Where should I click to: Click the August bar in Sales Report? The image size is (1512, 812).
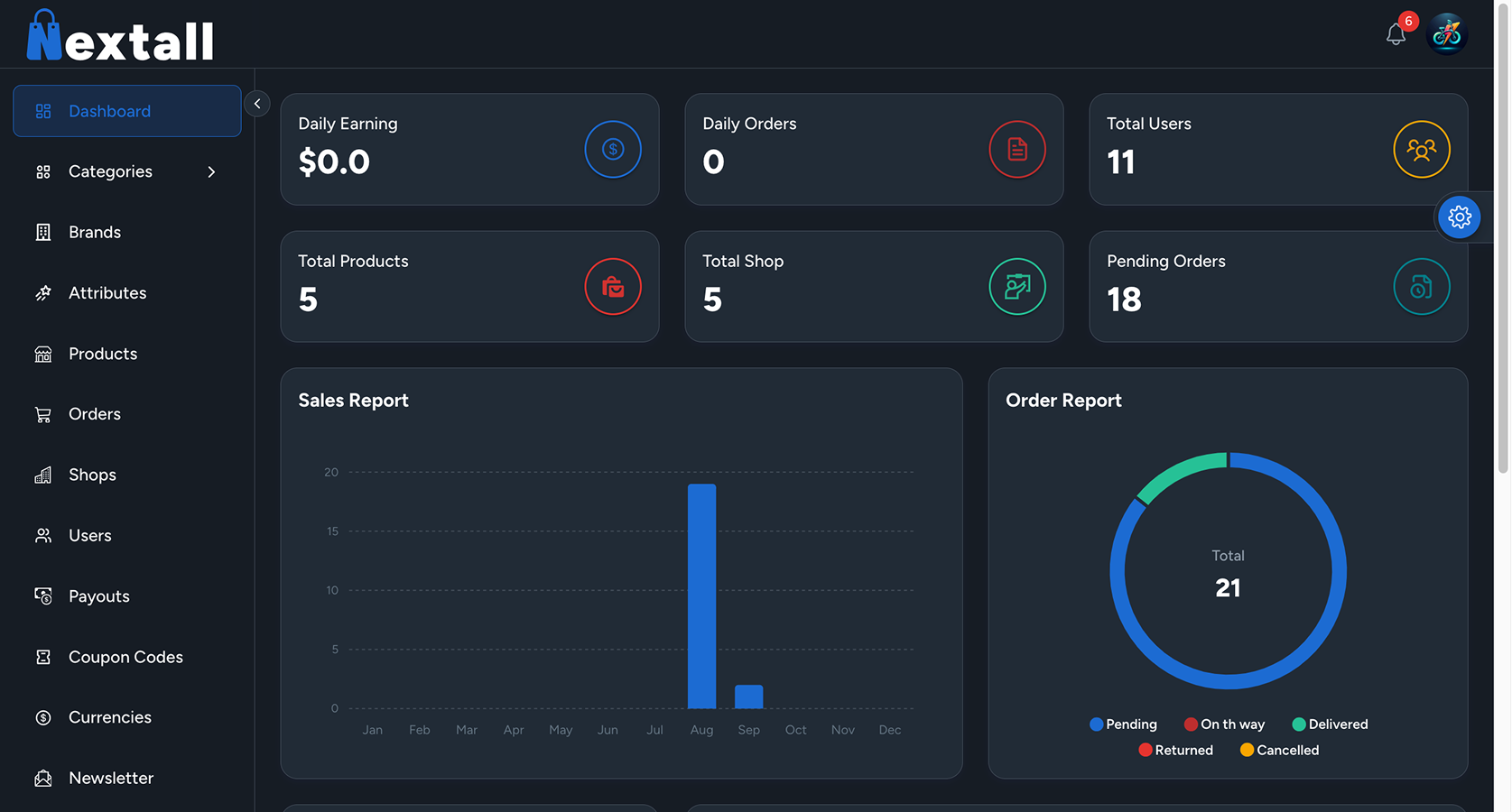(x=702, y=595)
